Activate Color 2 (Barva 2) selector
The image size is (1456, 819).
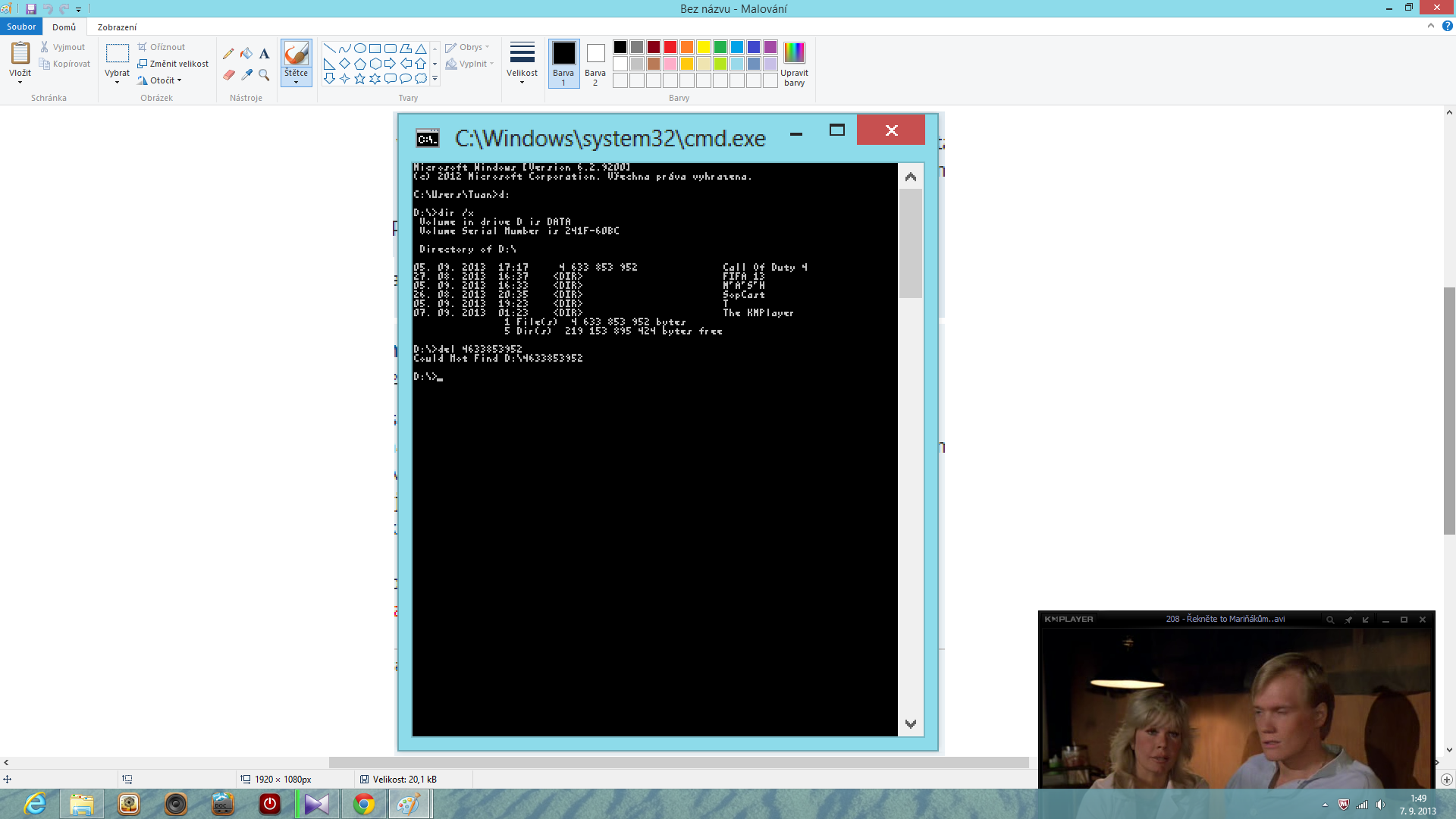595,63
